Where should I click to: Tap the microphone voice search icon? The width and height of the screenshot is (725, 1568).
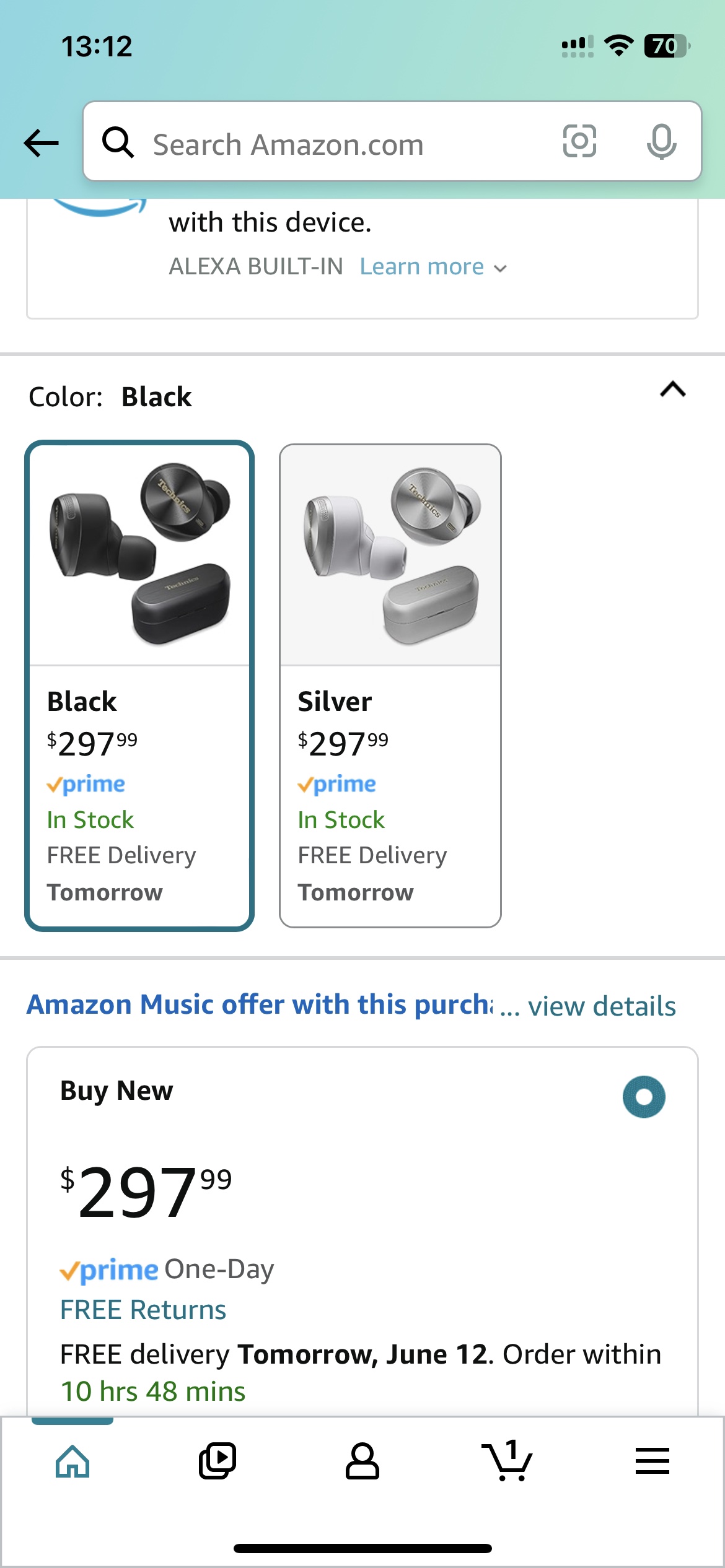[661, 141]
